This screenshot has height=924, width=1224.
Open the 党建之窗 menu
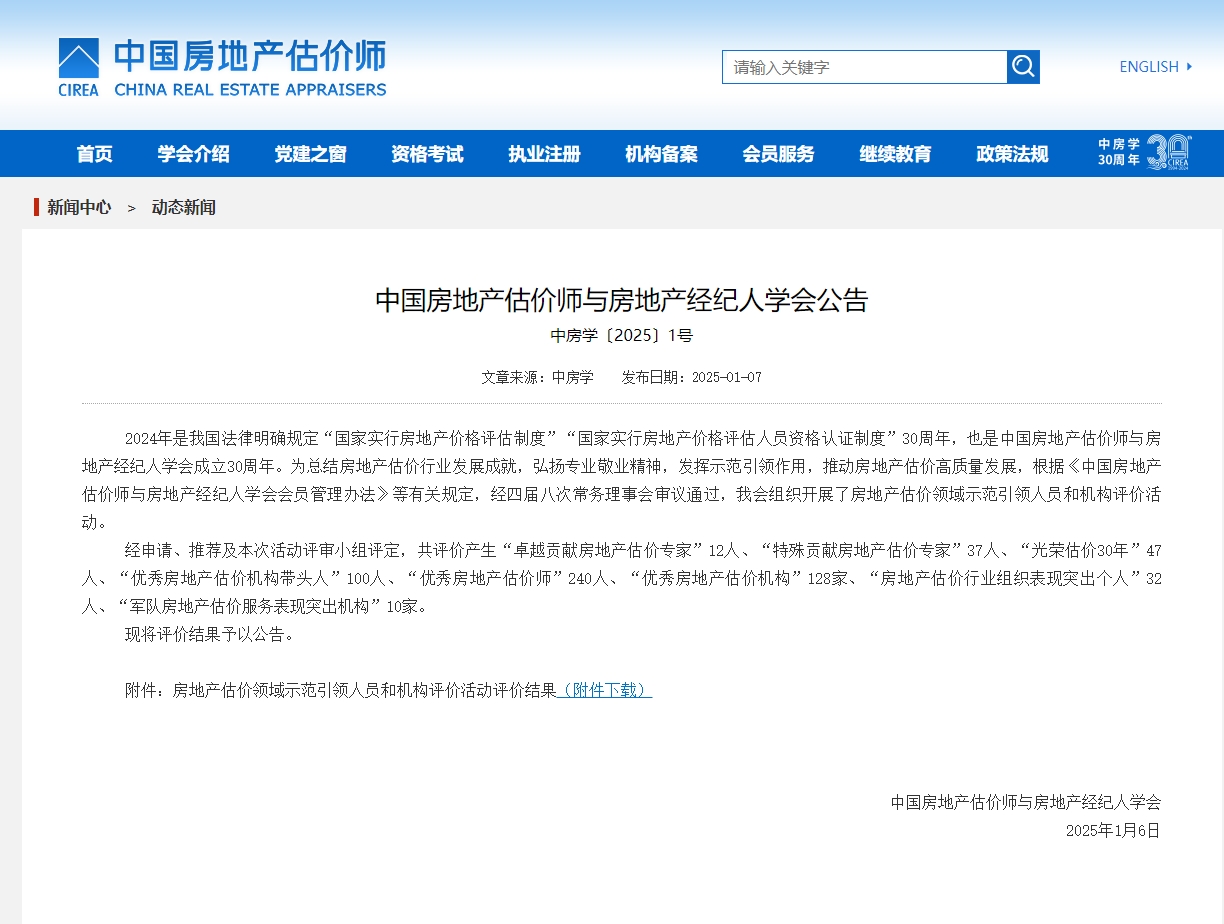coord(311,154)
